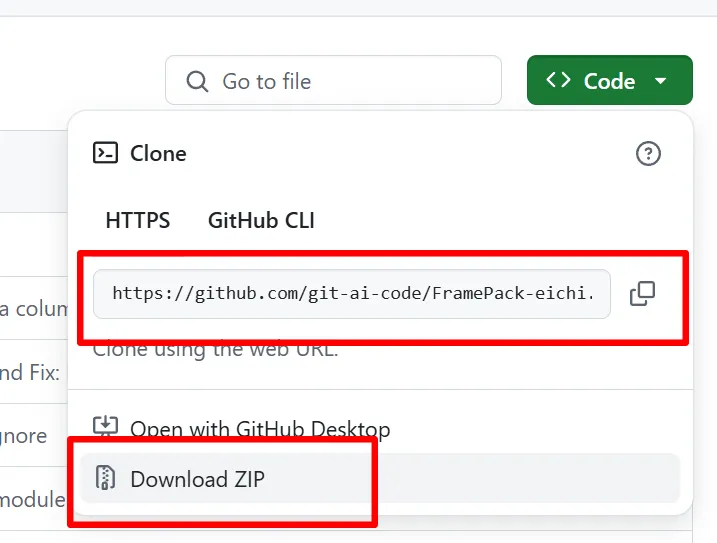This screenshot has width=717, height=543.
Task: Click the zip file icon
Action: pos(105,478)
